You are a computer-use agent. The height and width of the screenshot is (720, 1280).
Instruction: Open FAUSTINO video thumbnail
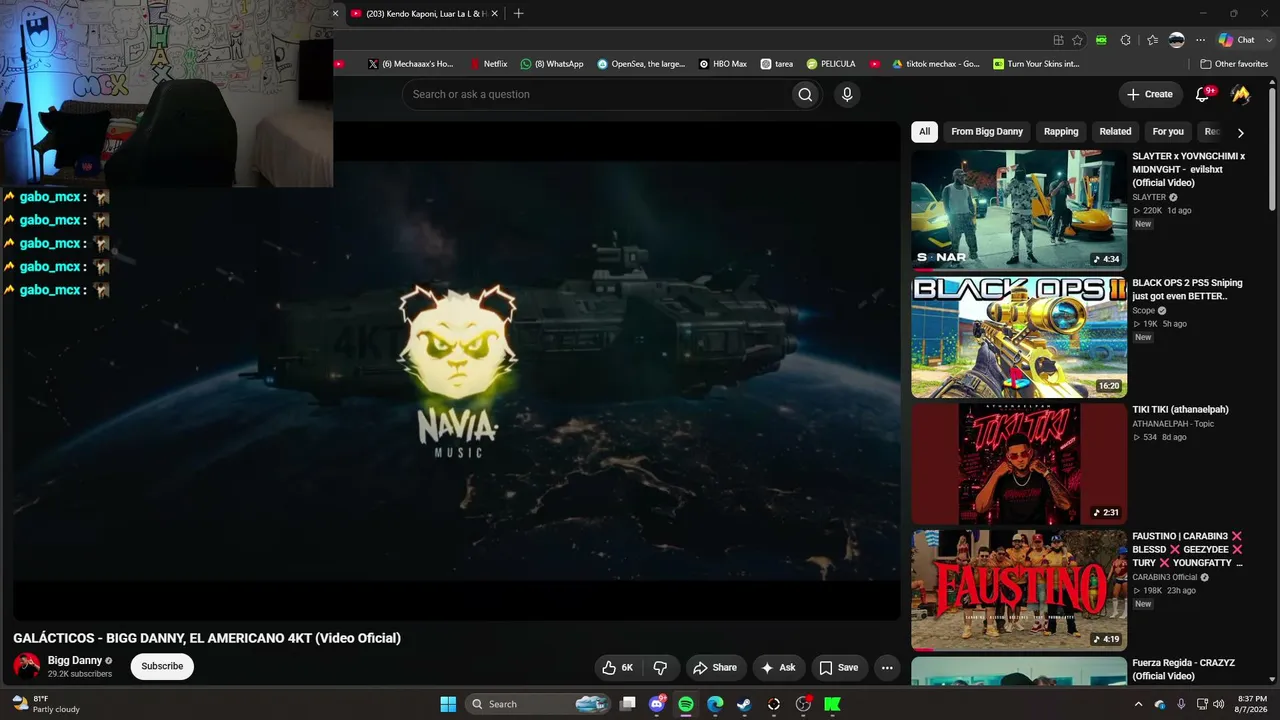[x=1019, y=591]
